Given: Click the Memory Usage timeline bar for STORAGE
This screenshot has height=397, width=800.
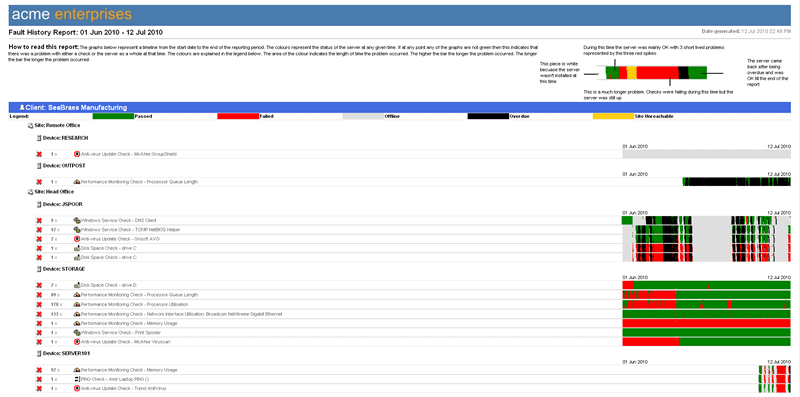Looking at the screenshot, I should [x=706, y=324].
